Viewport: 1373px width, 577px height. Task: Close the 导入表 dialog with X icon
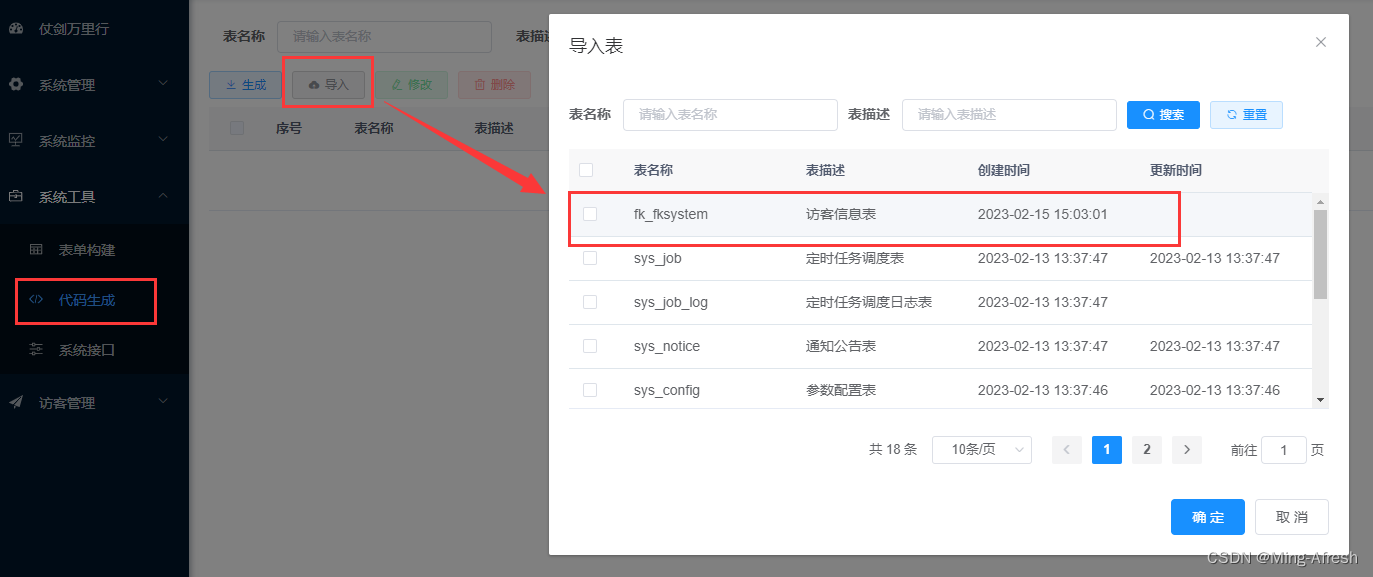[1321, 42]
